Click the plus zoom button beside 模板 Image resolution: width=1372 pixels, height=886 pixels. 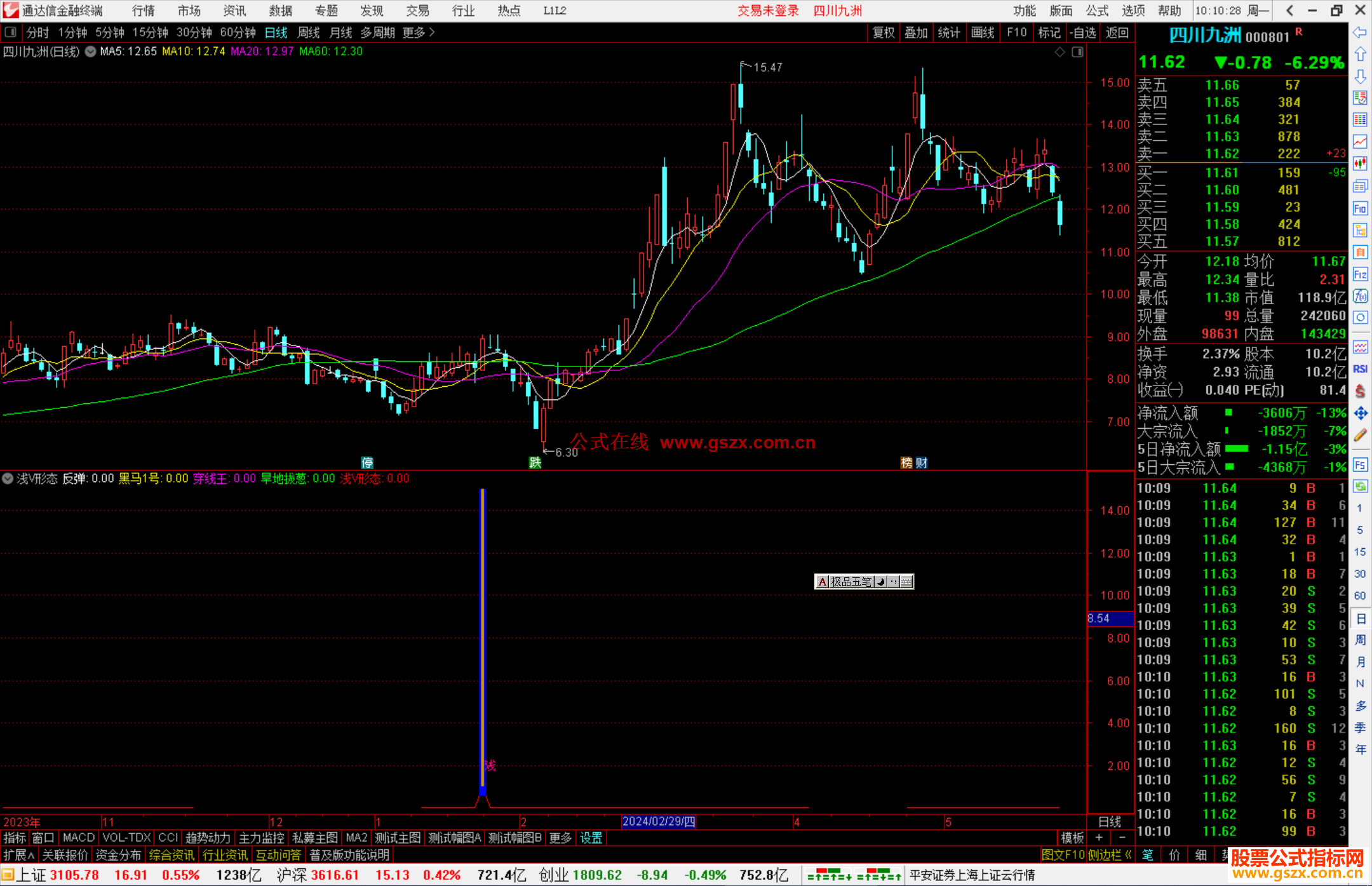click(x=1099, y=838)
